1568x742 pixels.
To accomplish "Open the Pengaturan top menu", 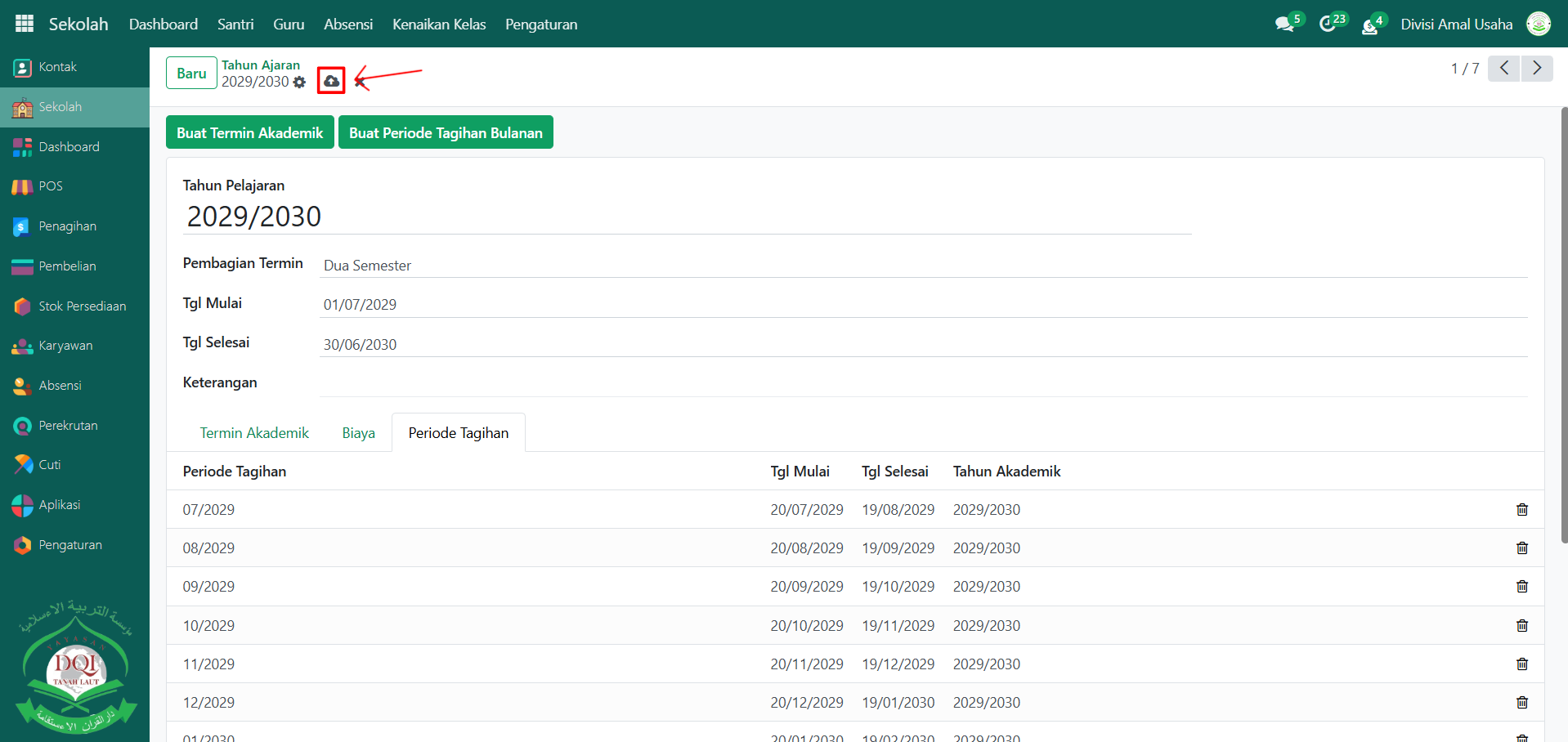I will pyautogui.click(x=540, y=25).
